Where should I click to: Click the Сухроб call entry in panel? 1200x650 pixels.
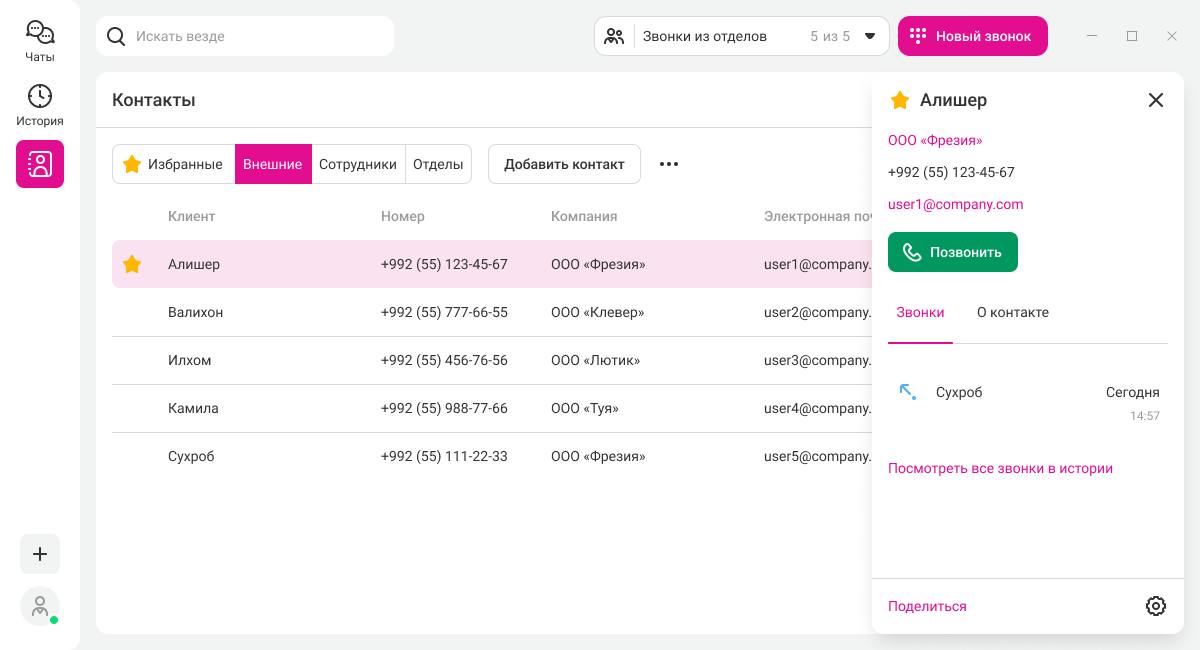tap(1028, 402)
